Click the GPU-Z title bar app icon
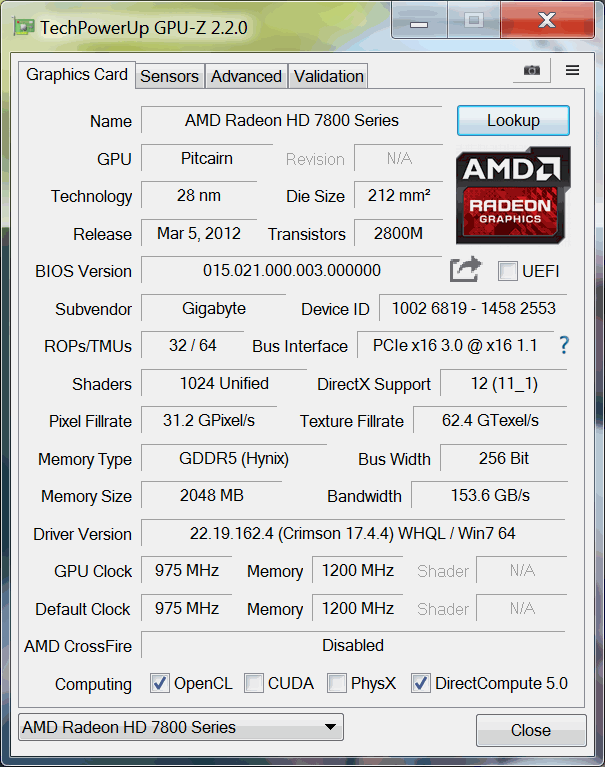Screen dimensions: 605x767 click(23, 27)
